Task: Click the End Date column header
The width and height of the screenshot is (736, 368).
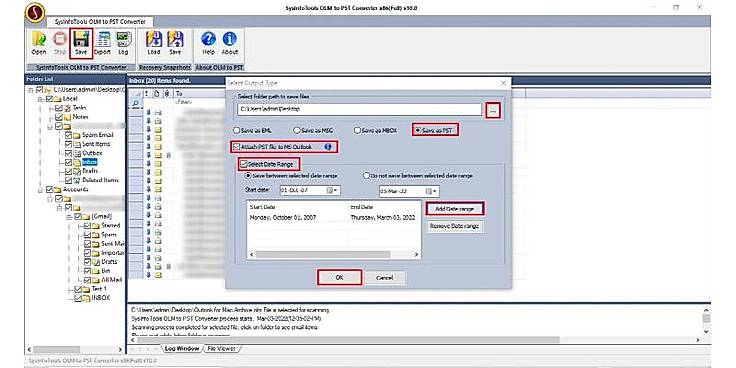Action: pyautogui.click(x=384, y=207)
